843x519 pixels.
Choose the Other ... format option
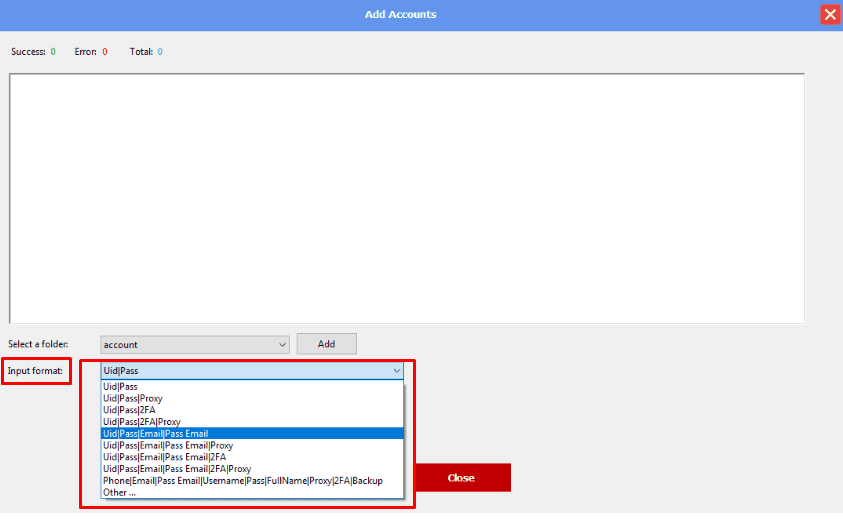coord(119,492)
